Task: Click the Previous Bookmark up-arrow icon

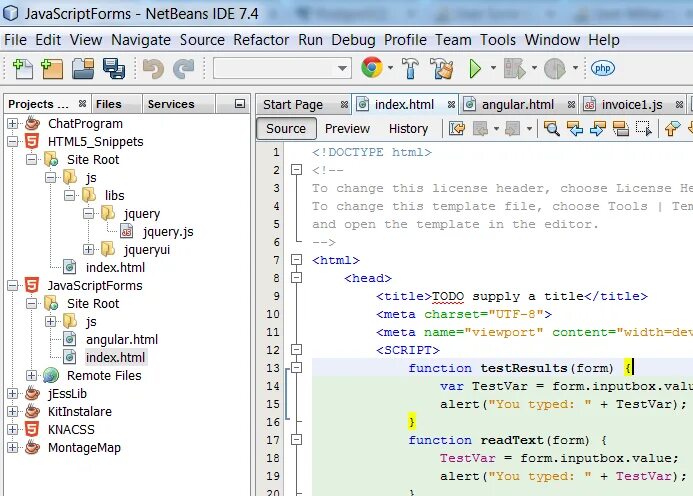Action: [x=672, y=129]
